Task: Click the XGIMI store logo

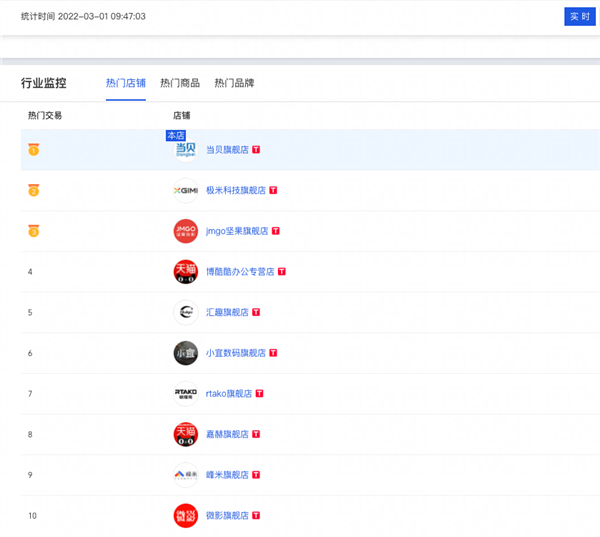Action: pyautogui.click(x=186, y=190)
